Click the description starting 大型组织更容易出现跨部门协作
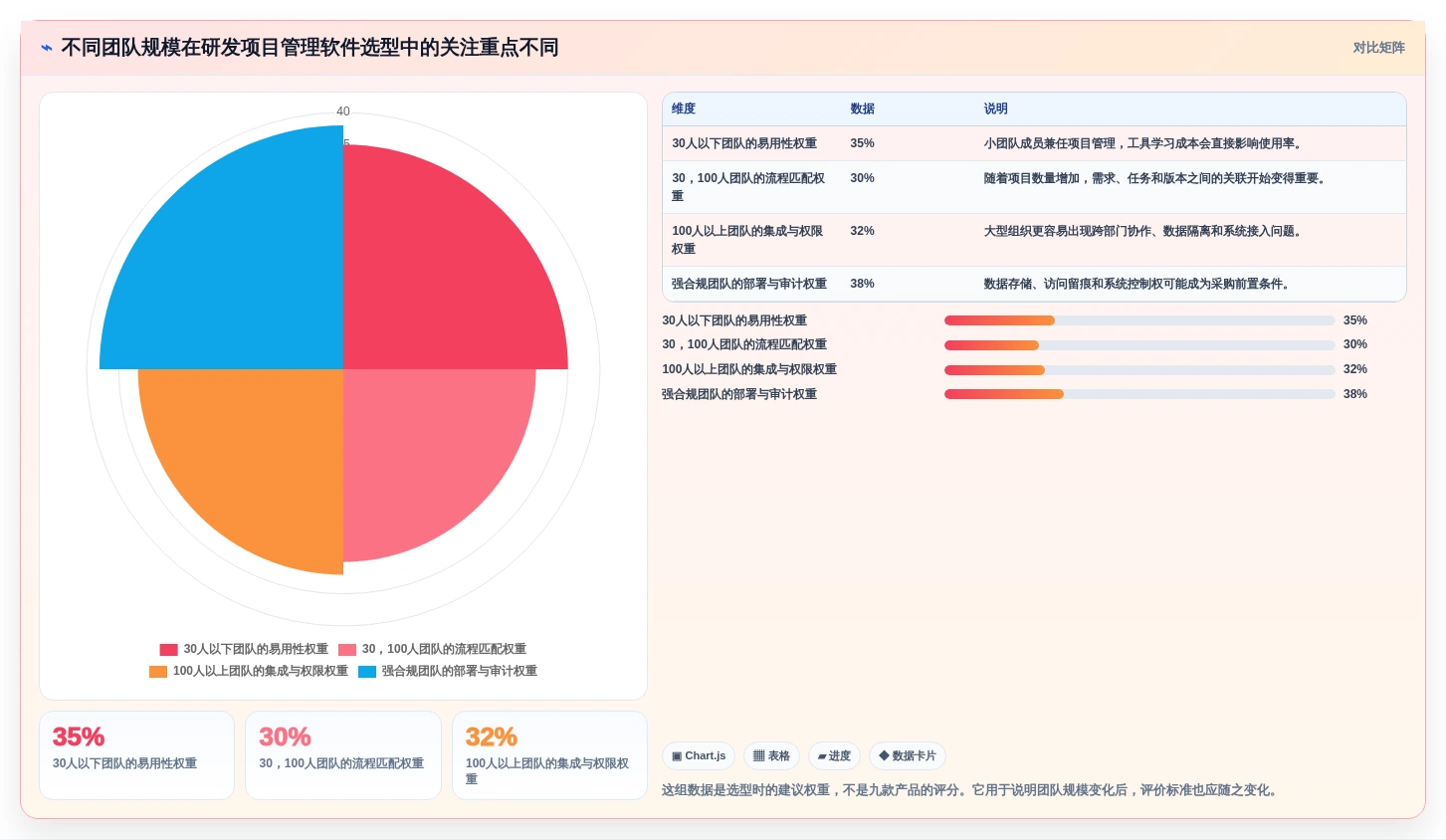Viewport: 1446px width, 840px height. pyautogui.click(x=1144, y=232)
